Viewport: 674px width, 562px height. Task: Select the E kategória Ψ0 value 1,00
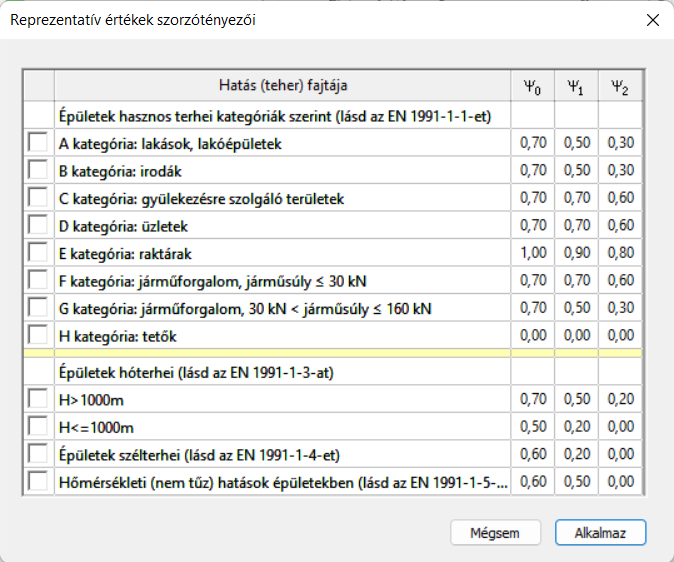[x=533, y=252]
